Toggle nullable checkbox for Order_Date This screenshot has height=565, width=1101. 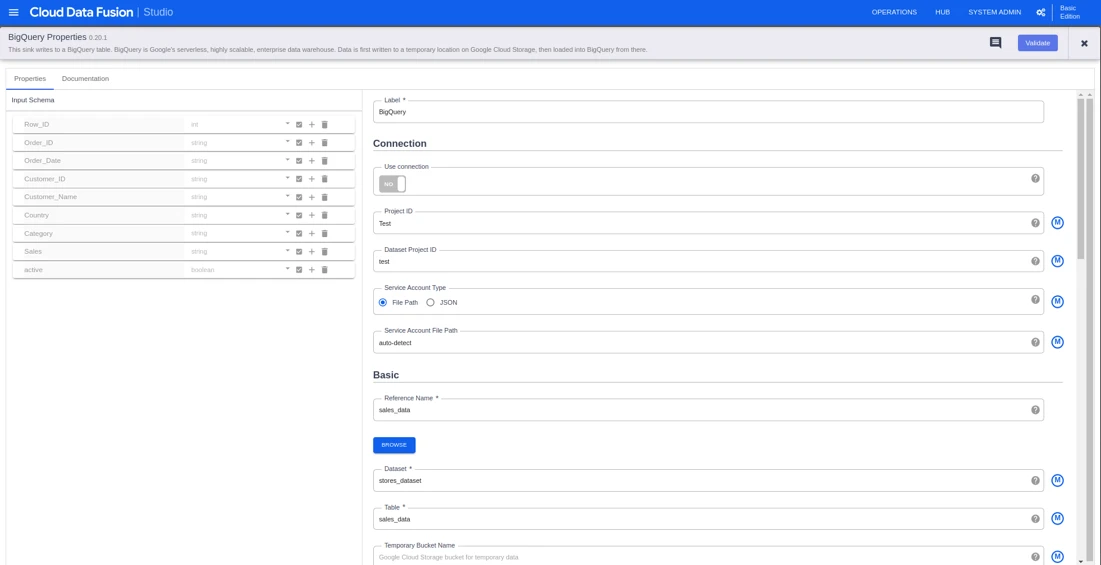coord(299,161)
